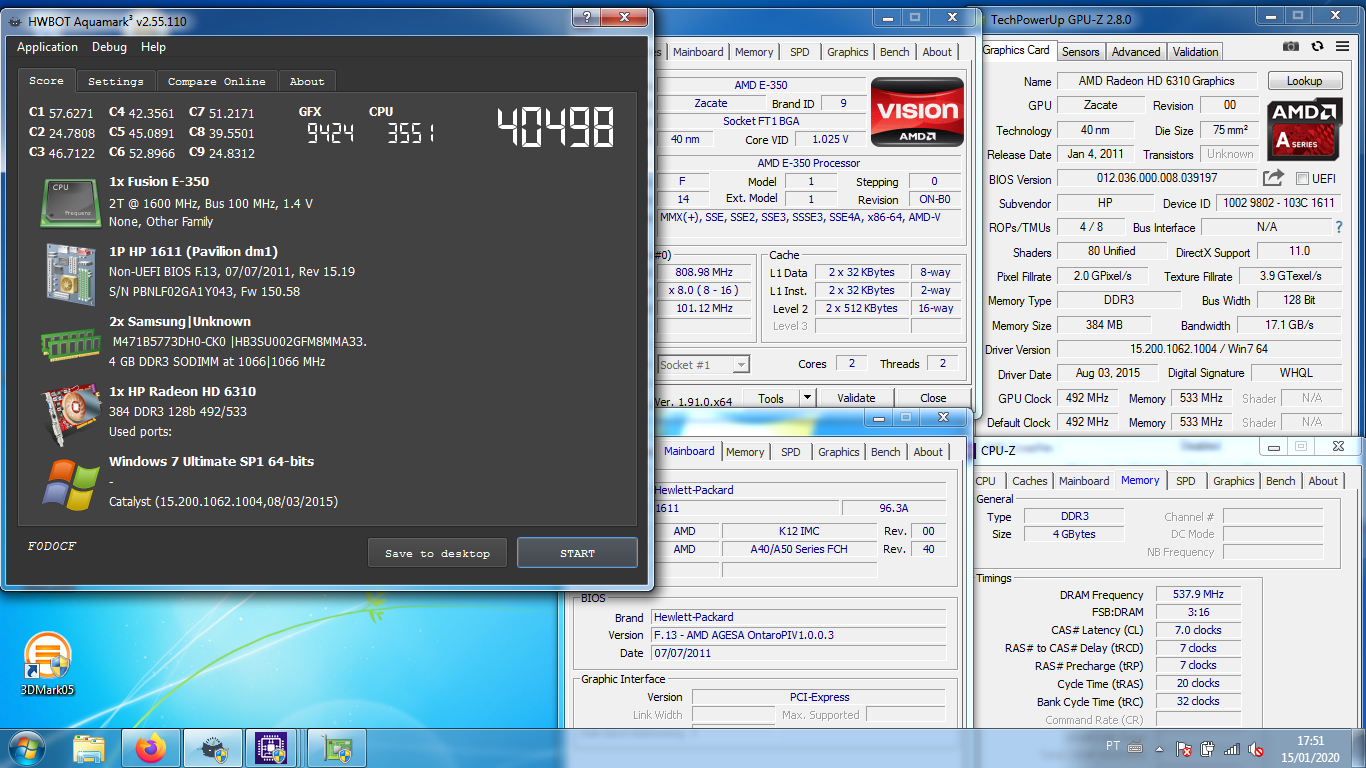The image size is (1366, 768).
Task: Click the BIOS share/export icon in GPU-Z
Action: pyautogui.click(x=1273, y=178)
